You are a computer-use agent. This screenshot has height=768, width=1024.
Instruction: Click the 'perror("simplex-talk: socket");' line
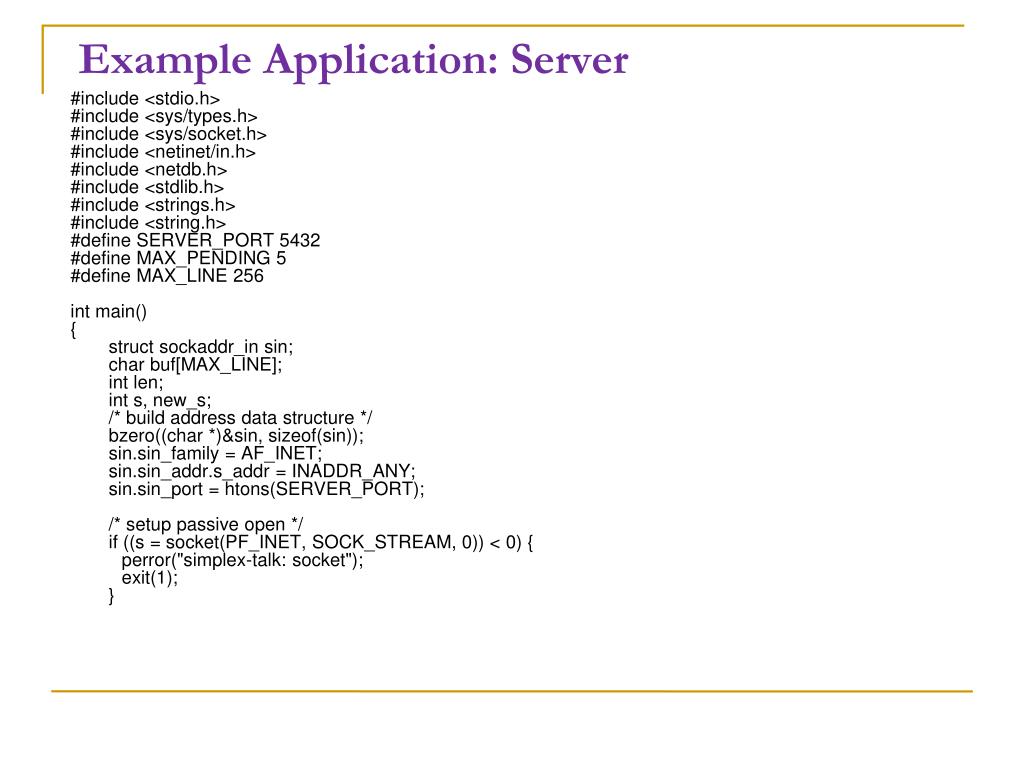pyautogui.click(x=242, y=560)
